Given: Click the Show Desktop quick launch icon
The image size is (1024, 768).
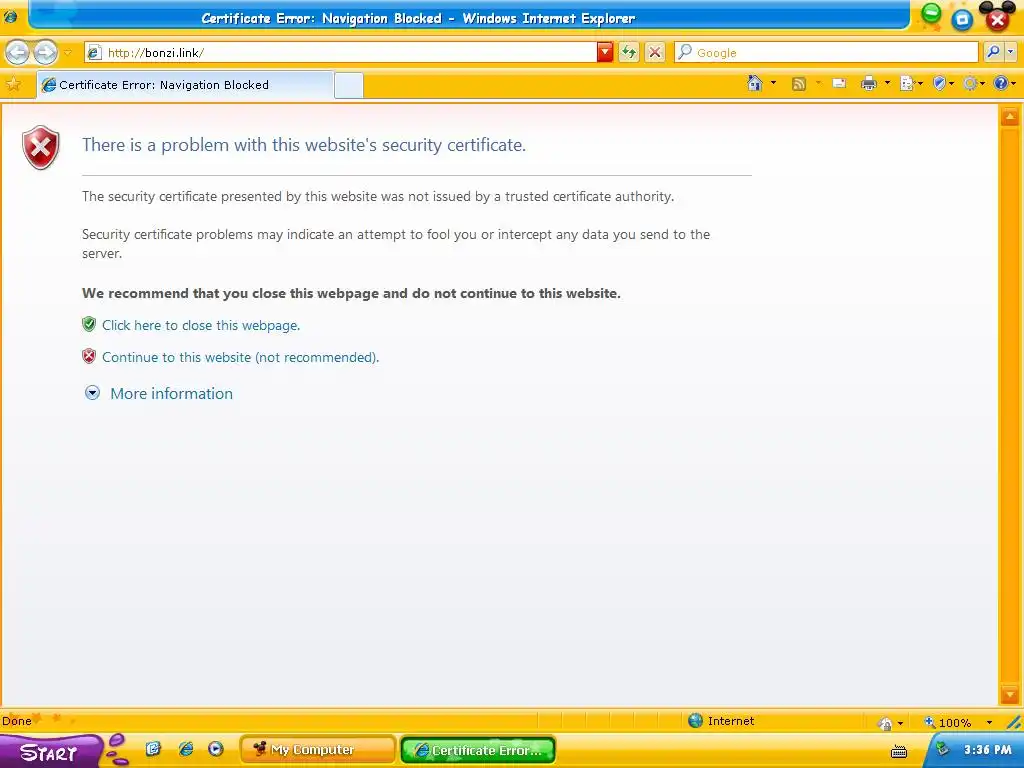Looking at the screenshot, I should pyautogui.click(x=153, y=748).
